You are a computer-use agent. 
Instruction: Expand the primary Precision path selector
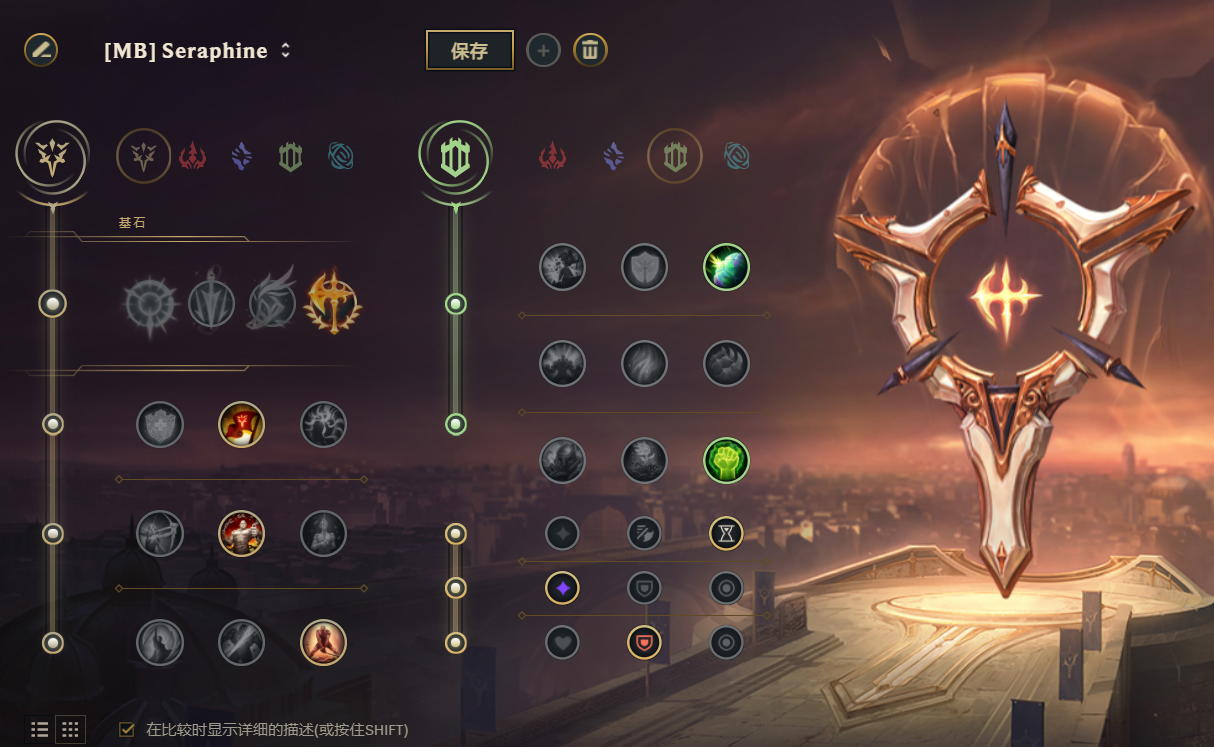pyautogui.click(x=52, y=157)
